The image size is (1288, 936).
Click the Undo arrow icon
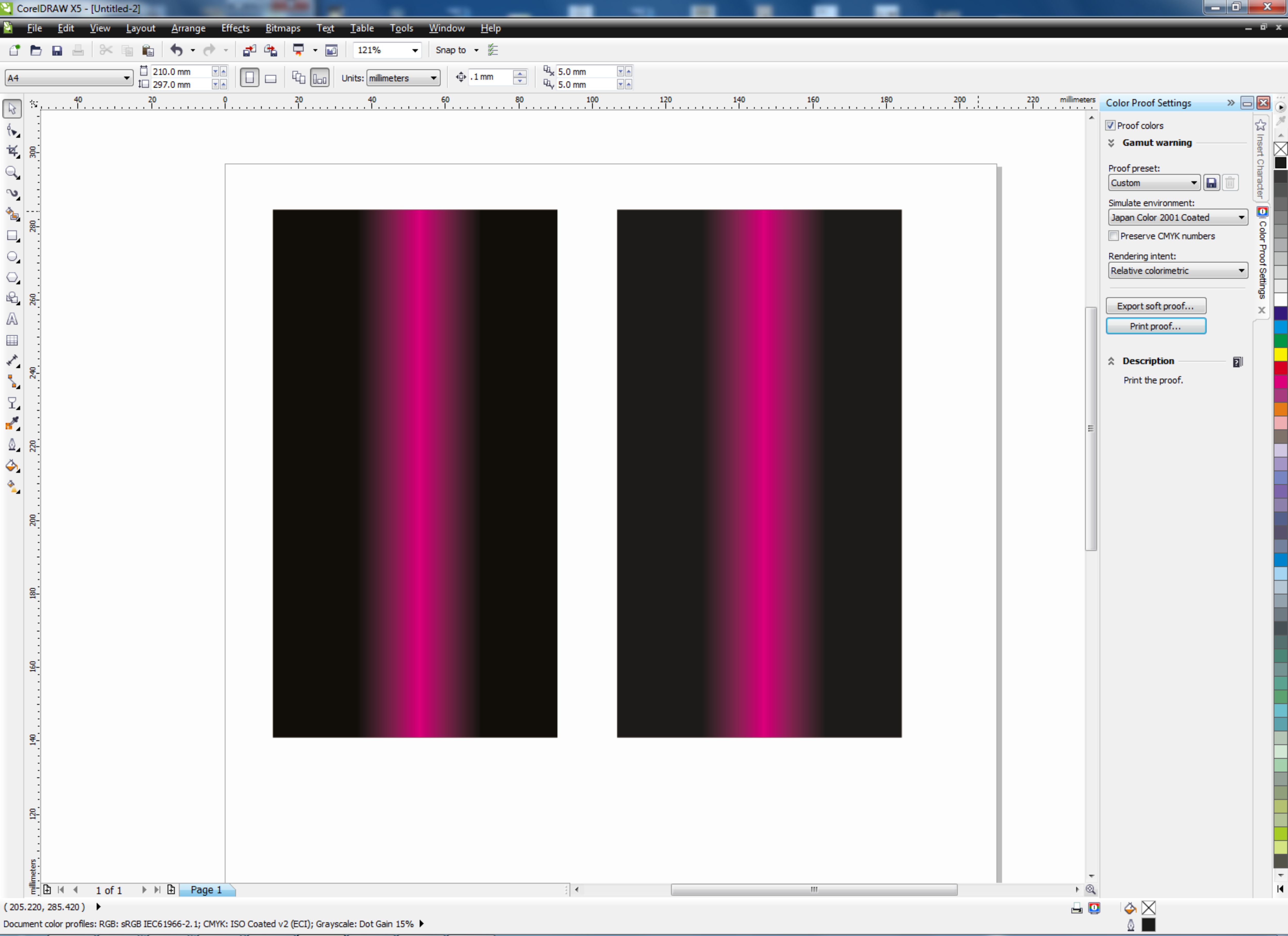point(176,50)
